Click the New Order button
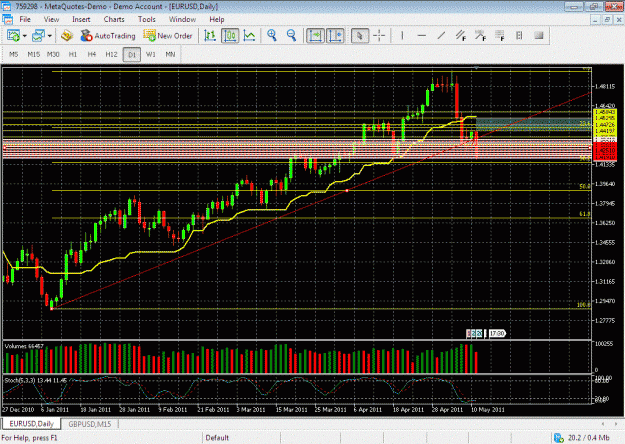Screen dimensions: 625x444 point(168,36)
